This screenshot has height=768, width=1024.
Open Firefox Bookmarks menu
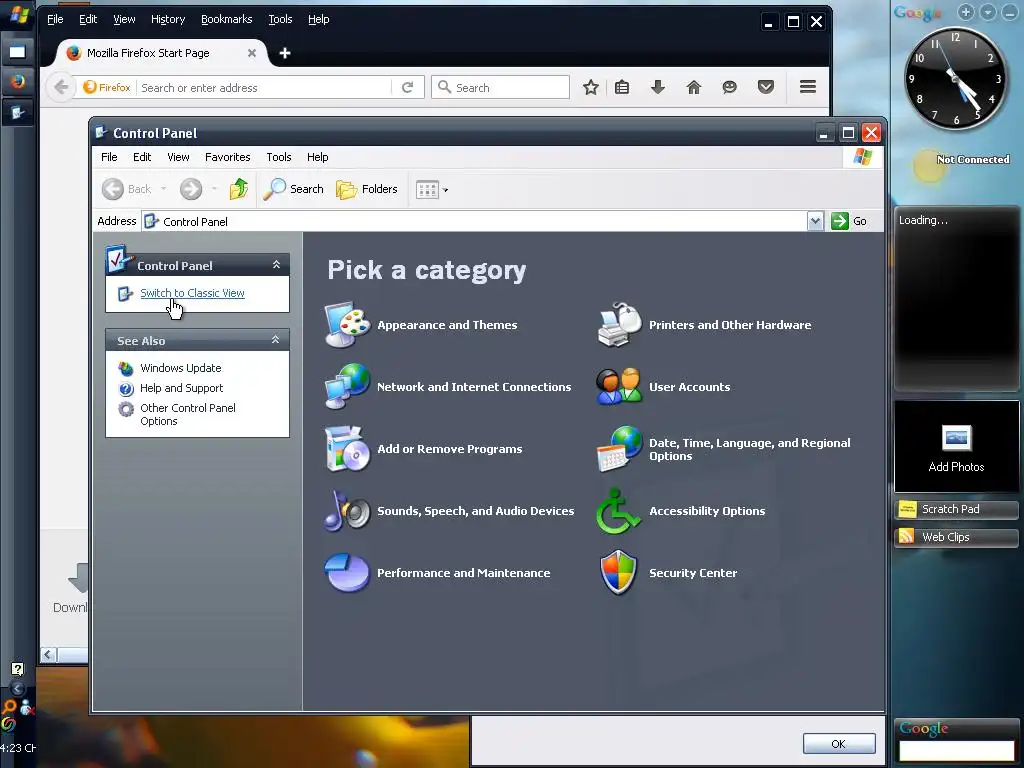pos(227,20)
